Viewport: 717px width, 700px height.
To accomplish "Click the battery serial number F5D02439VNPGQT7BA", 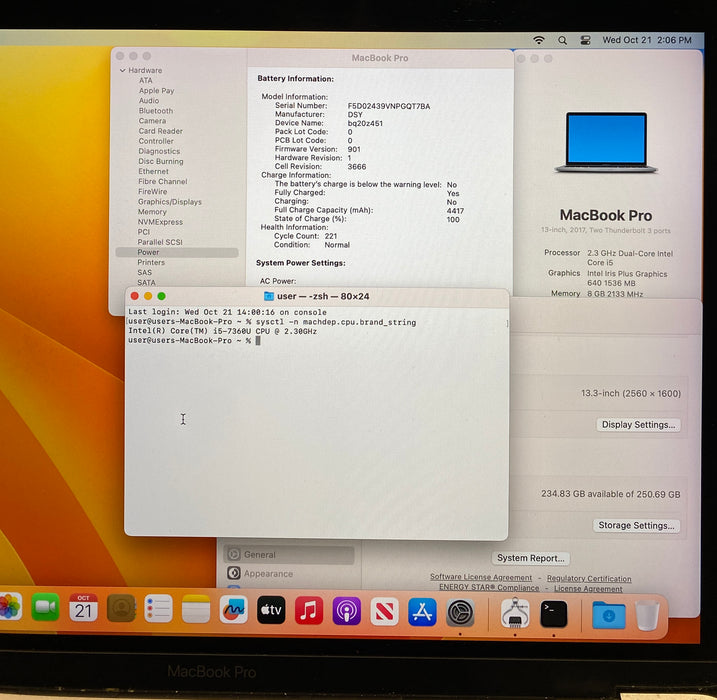I will [x=389, y=106].
